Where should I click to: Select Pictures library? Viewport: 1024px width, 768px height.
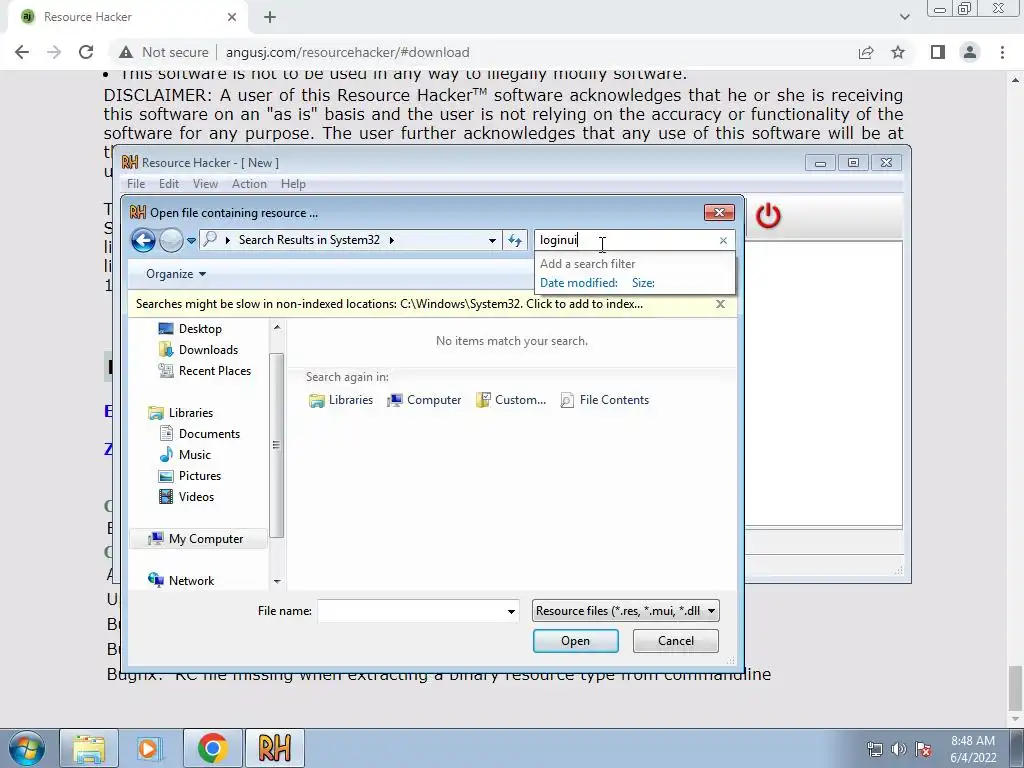190,475
